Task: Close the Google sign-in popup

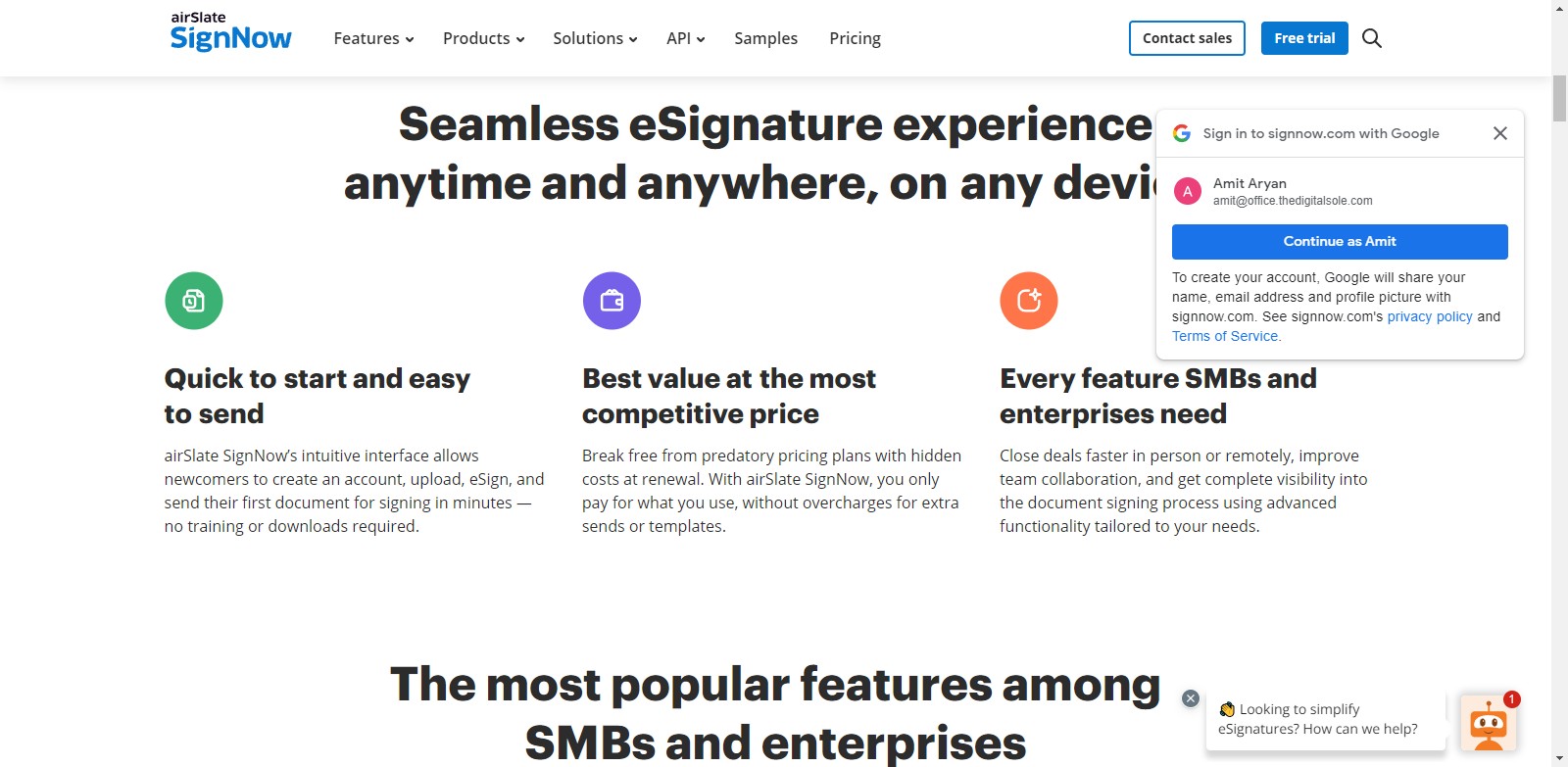Action: (1499, 133)
